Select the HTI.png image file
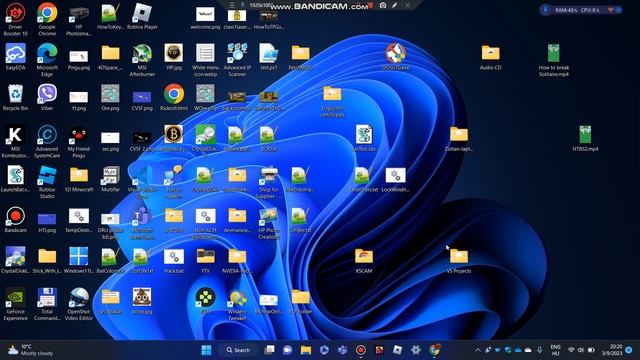 click(x=47, y=222)
